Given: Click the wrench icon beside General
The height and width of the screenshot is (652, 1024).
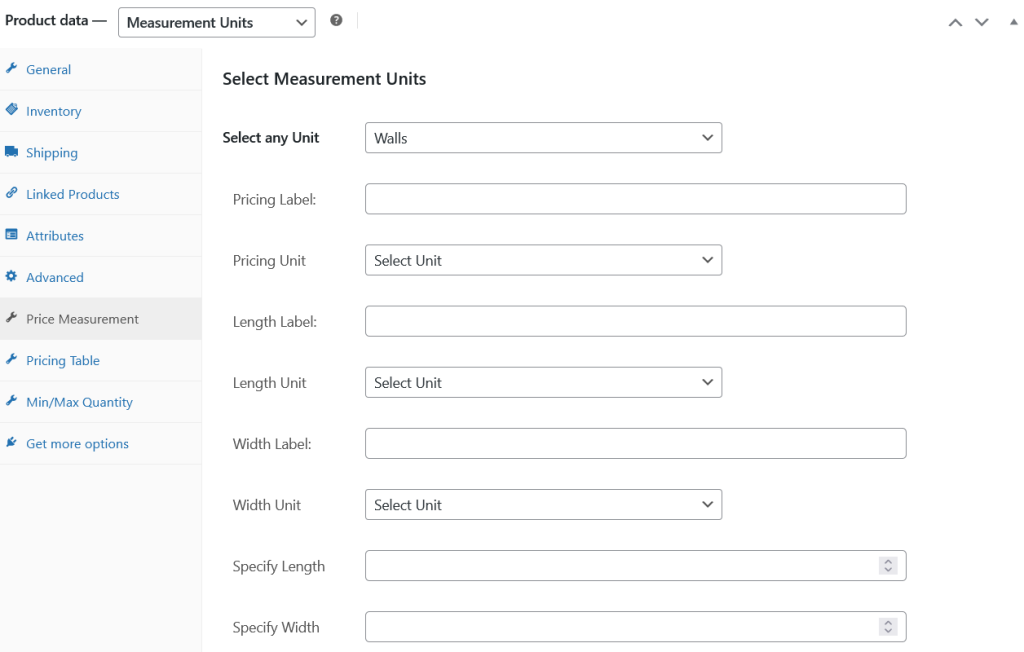Looking at the screenshot, I should click(x=12, y=69).
